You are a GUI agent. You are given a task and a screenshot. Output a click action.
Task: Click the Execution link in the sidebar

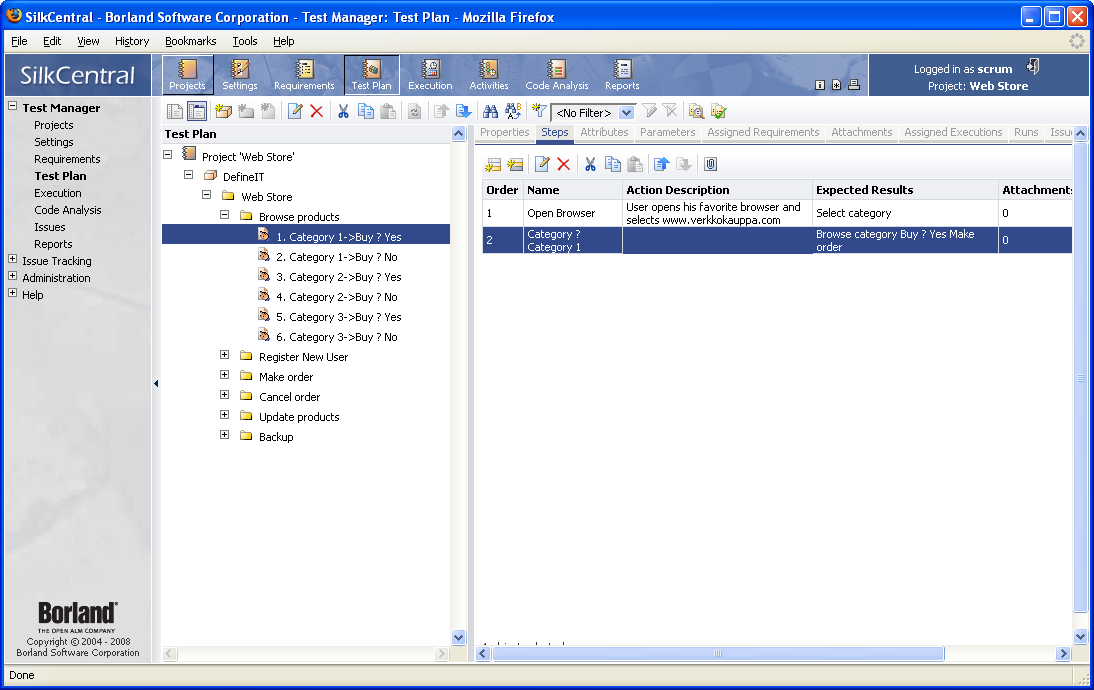click(58, 193)
